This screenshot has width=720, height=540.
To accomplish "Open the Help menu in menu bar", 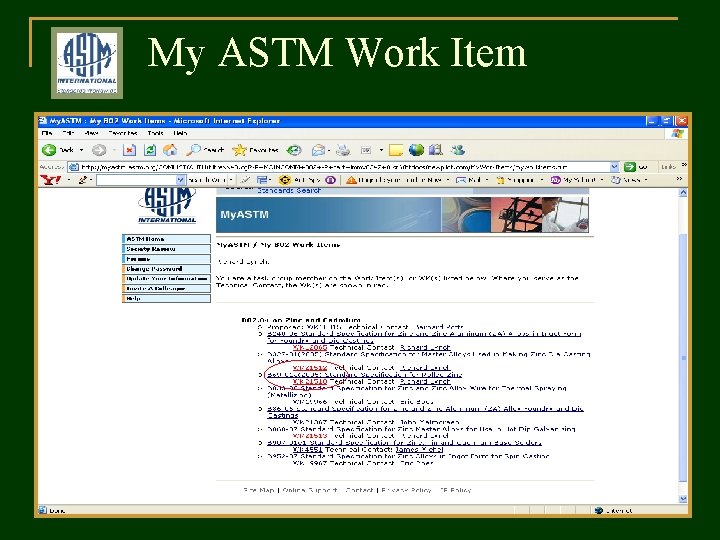I will tap(180, 133).
